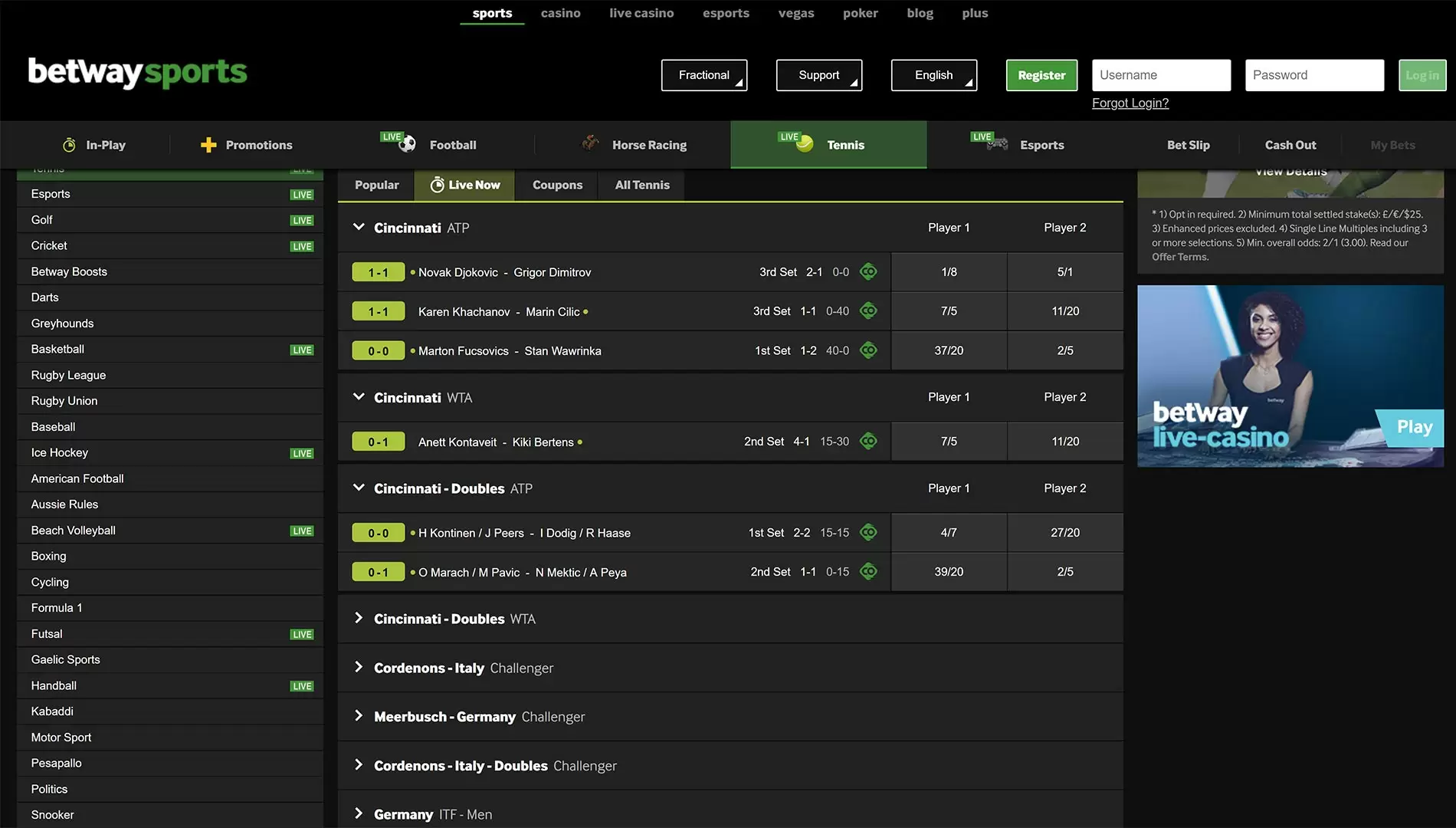The width and height of the screenshot is (1456, 828).
Task: Open Formula 1 in the sports sidebar
Action: tap(170, 608)
